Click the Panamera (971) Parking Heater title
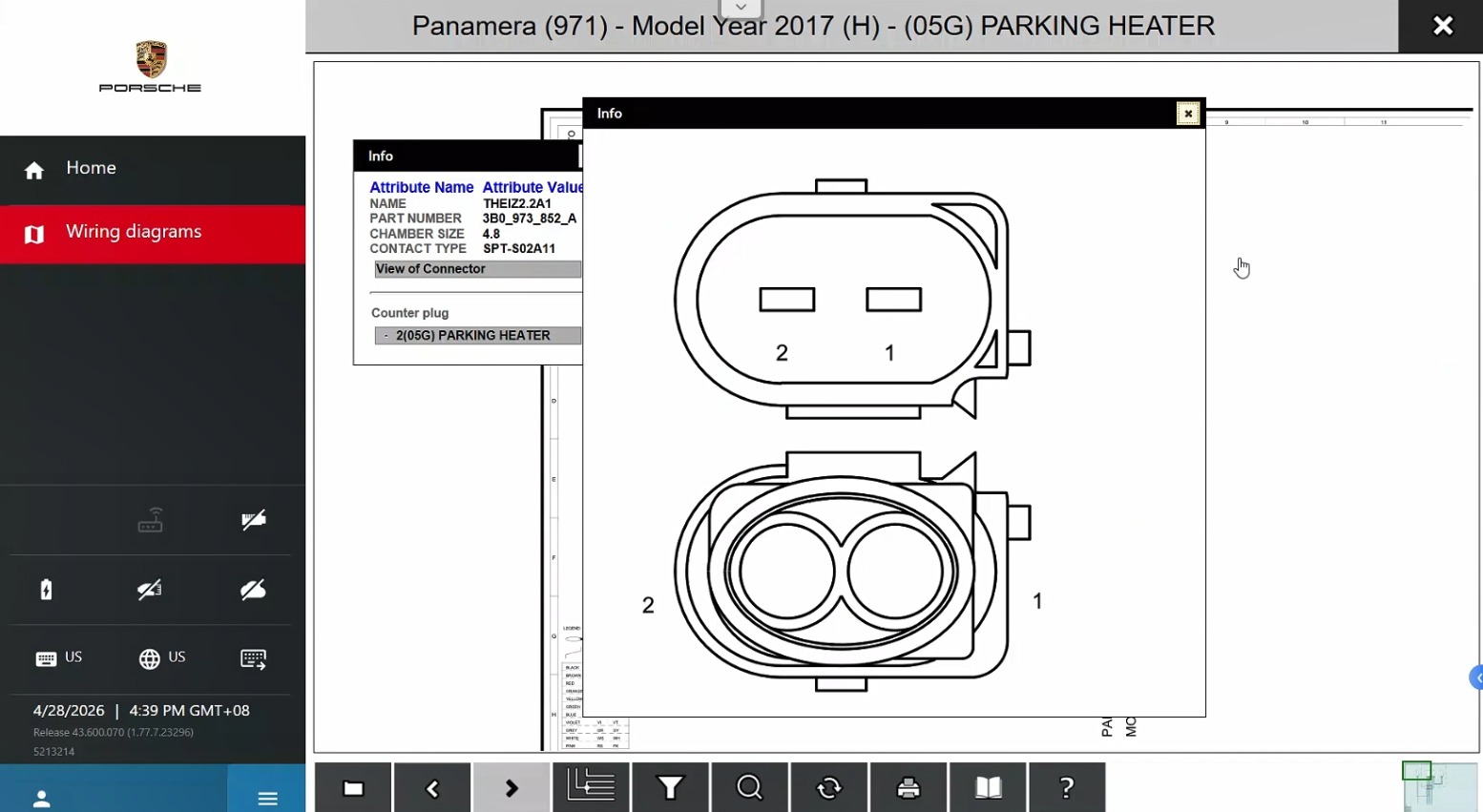Image resolution: width=1483 pixels, height=812 pixels. click(x=813, y=26)
